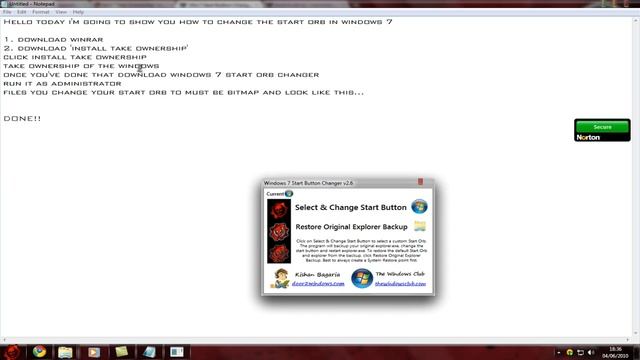Open the thewindowsclub.com link
This screenshot has width=640, height=360.
point(400,283)
